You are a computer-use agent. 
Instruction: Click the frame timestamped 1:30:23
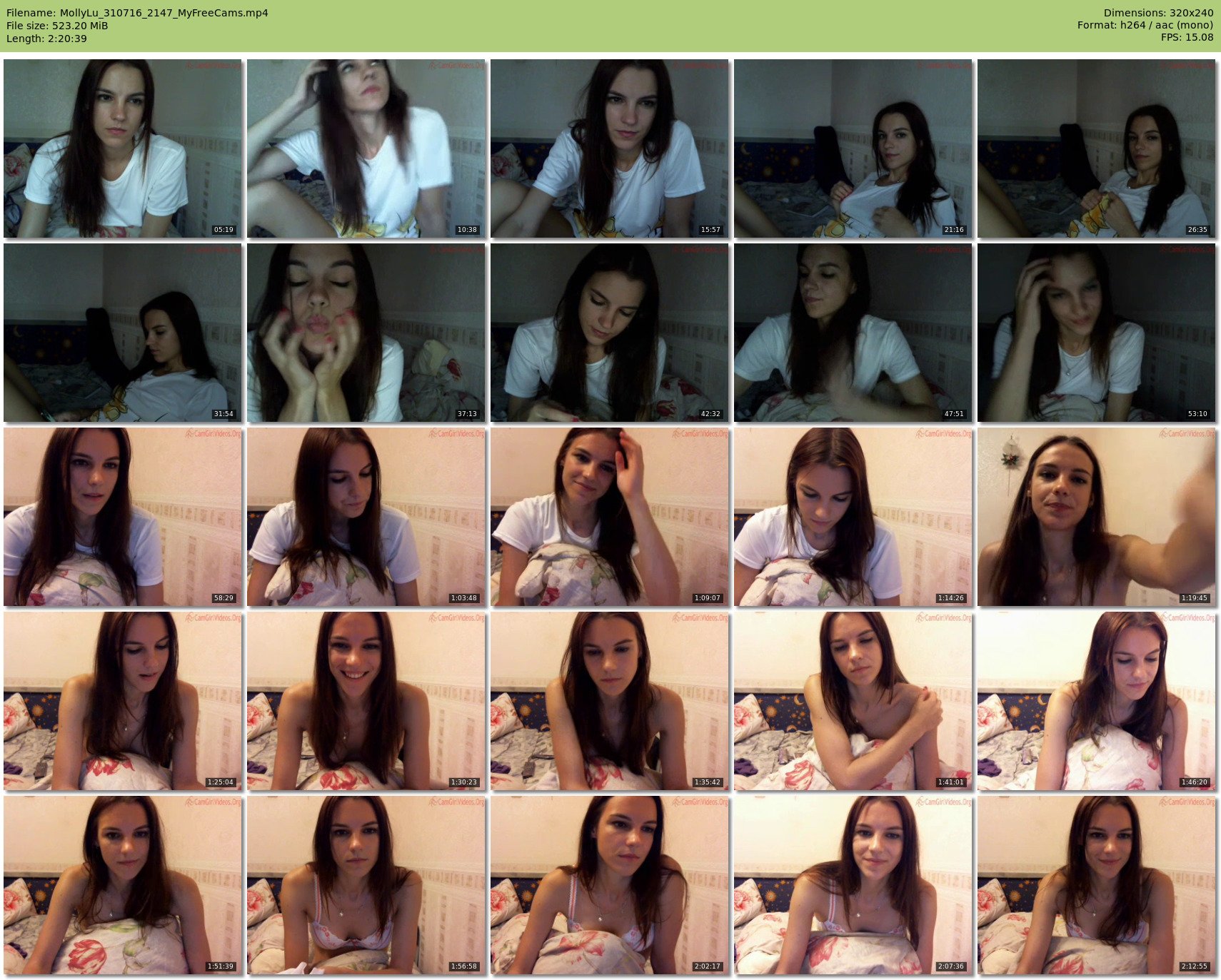click(366, 701)
